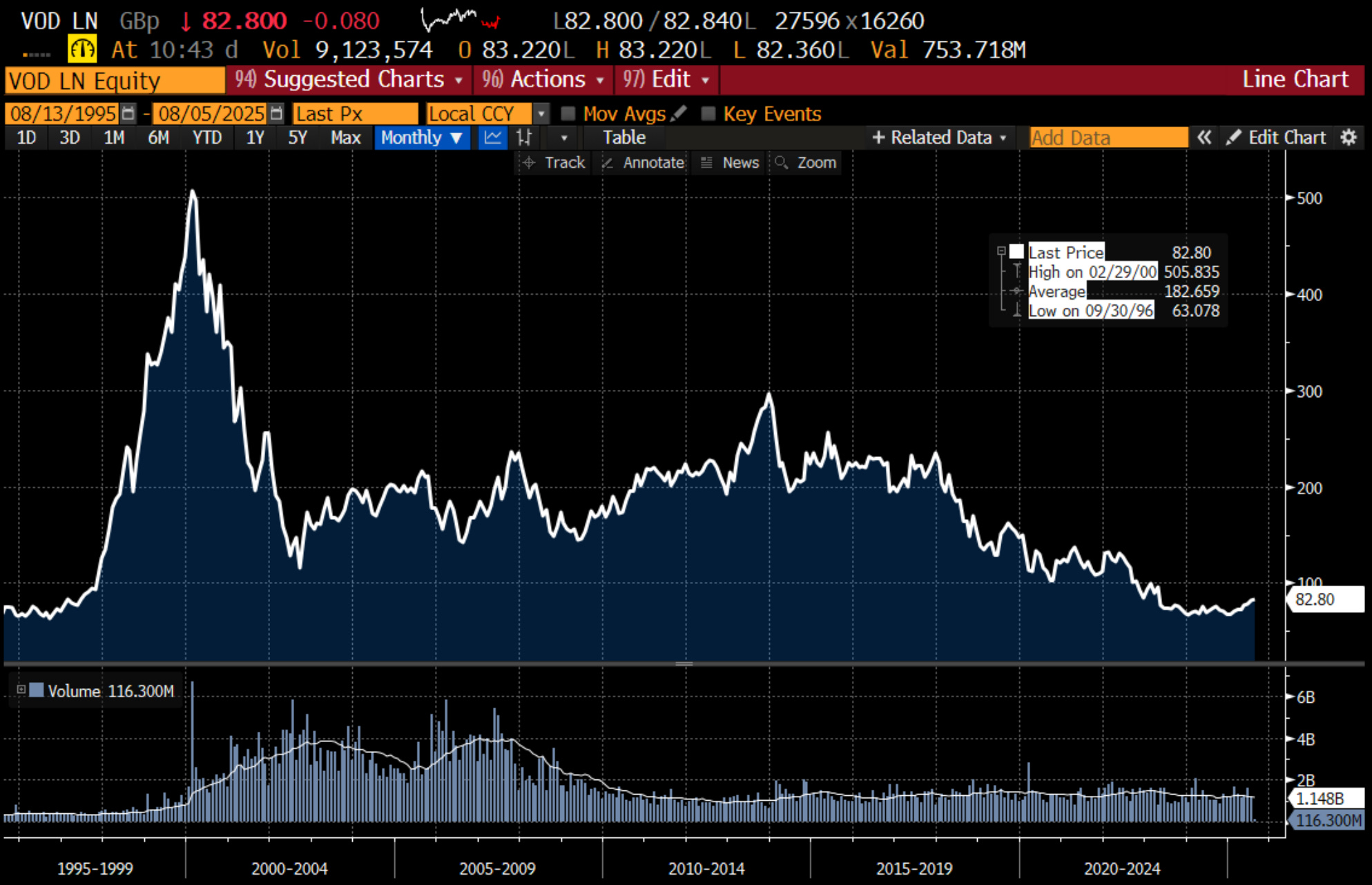Open chart settings gear icon

(1349, 137)
